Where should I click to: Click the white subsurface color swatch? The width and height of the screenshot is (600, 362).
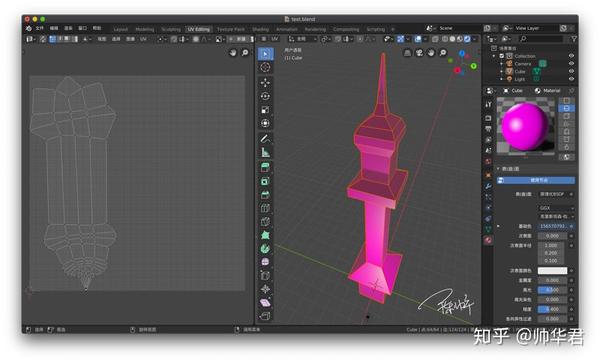point(552,271)
